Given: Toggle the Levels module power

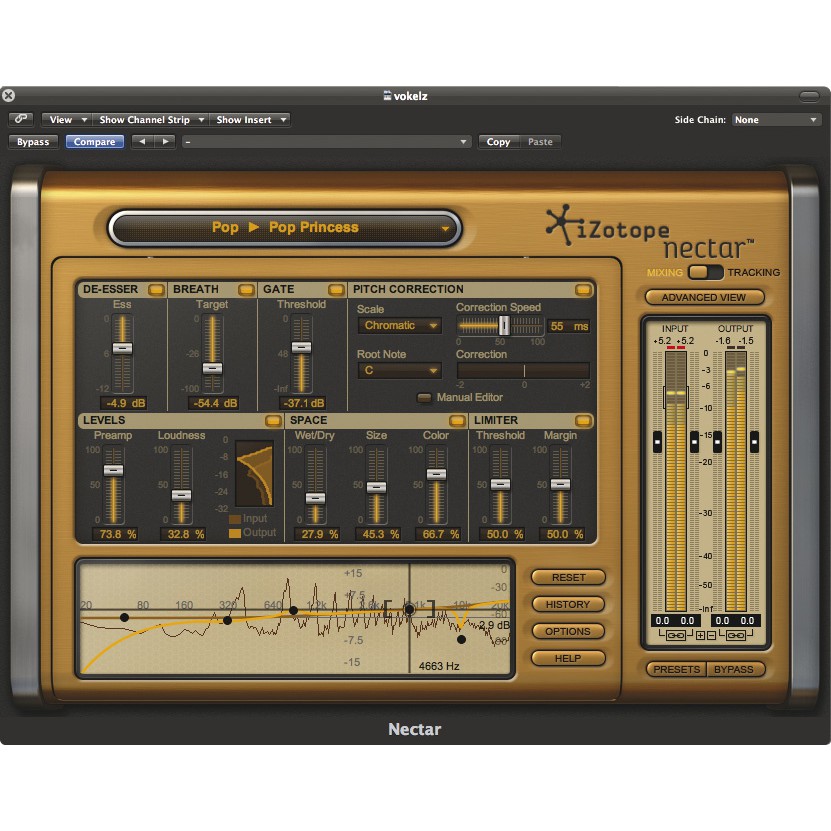Looking at the screenshot, I should tap(273, 420).
